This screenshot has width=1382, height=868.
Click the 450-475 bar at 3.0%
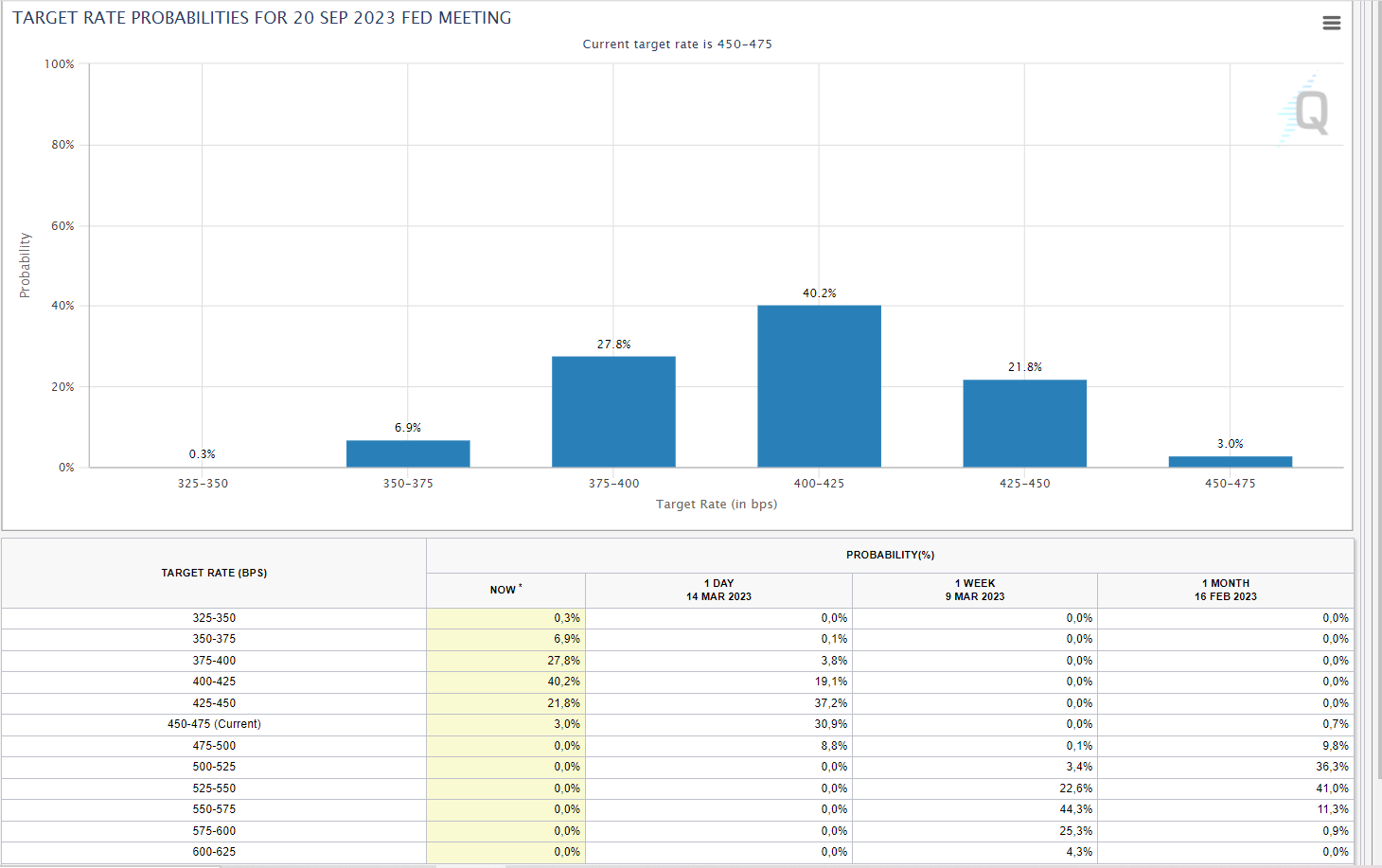click(1230, 461)
